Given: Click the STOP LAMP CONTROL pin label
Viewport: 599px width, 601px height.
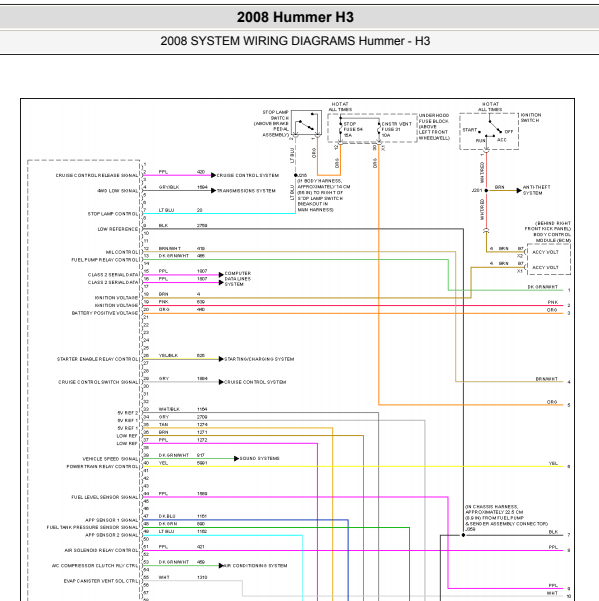Looking at the screenshot, I should click(x=113, y=214).
